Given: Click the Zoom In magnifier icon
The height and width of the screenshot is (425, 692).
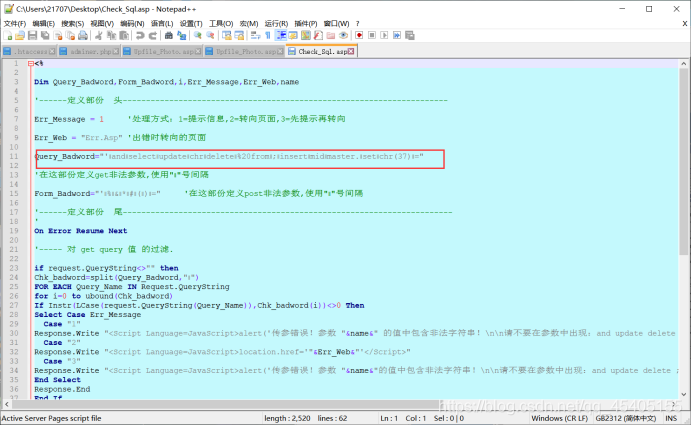Looking at the screenshot, I should pyautogui.click(x=198, y=35).
